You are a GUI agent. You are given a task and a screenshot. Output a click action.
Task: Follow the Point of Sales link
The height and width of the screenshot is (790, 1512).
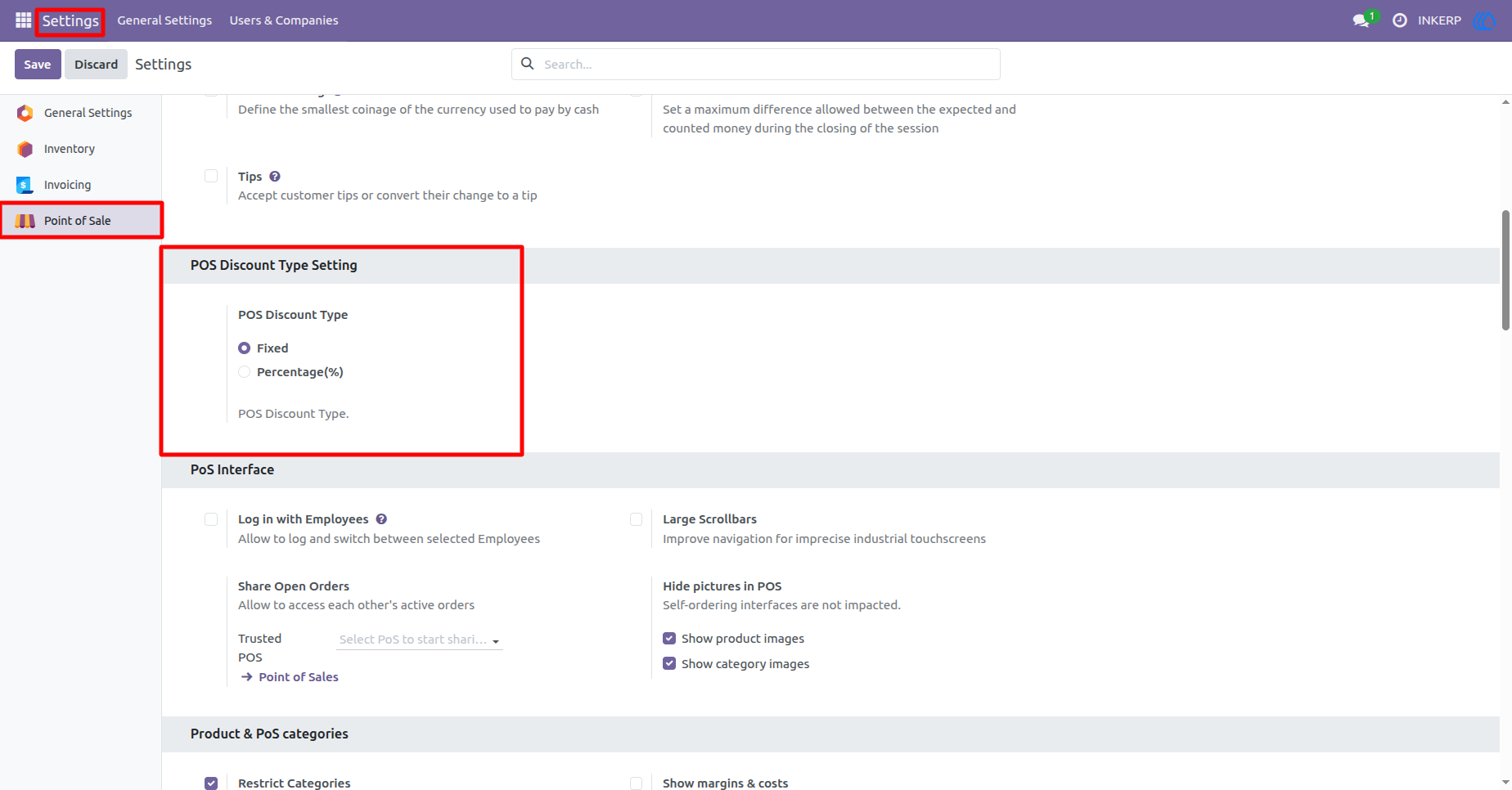click(x=299, y=677)
